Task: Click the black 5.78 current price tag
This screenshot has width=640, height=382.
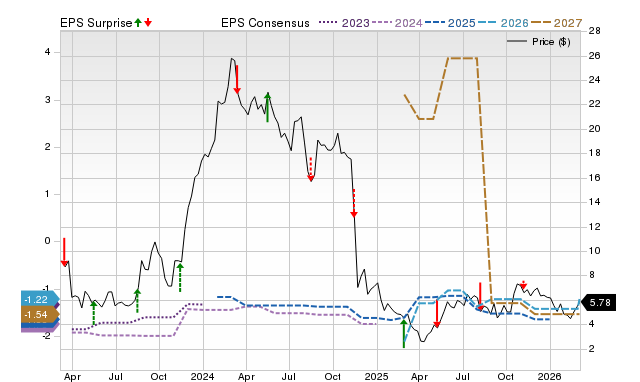Action: [597, 302]
